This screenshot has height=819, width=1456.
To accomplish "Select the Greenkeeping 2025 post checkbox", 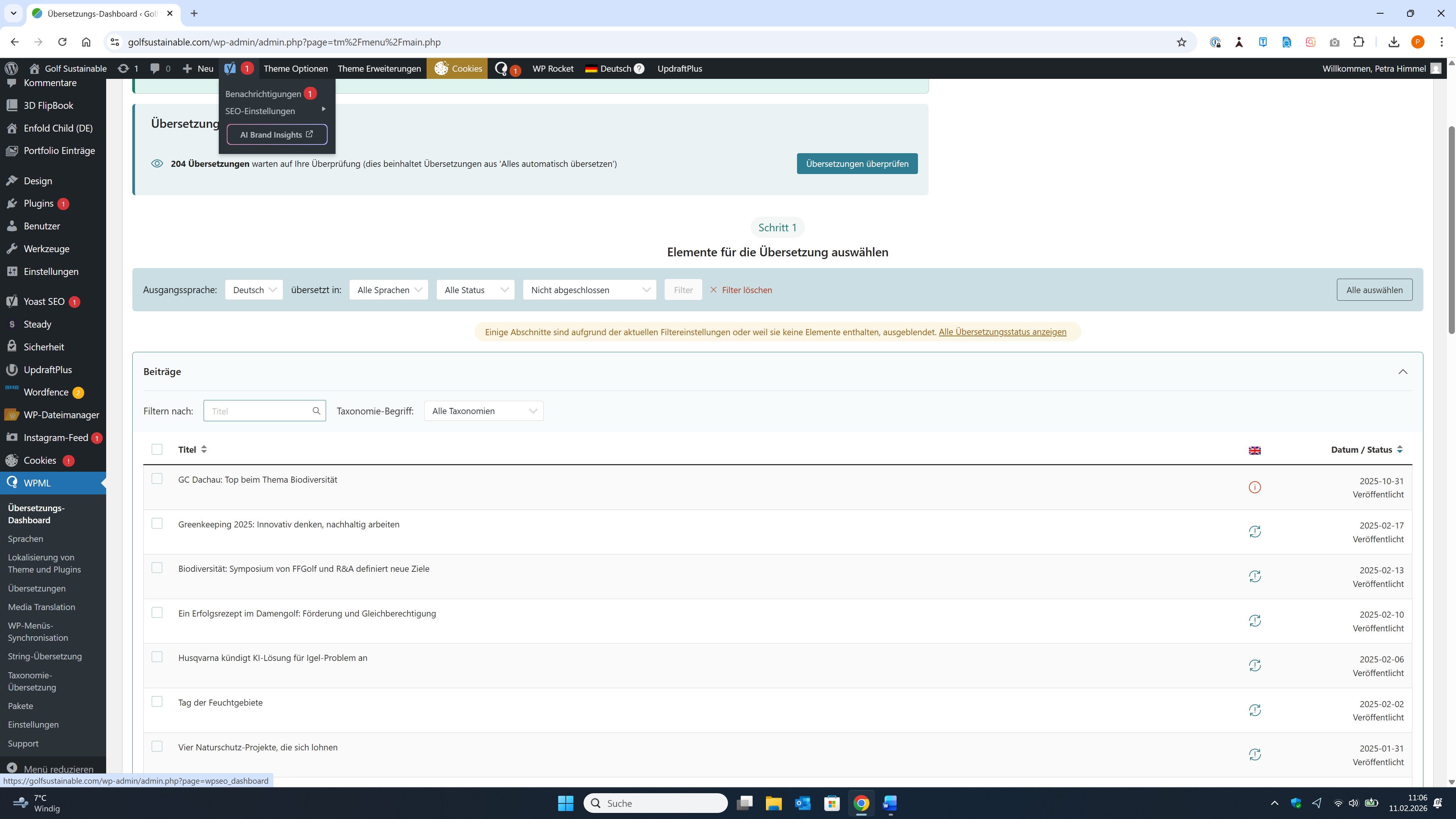I will click(x=157, y=523).
